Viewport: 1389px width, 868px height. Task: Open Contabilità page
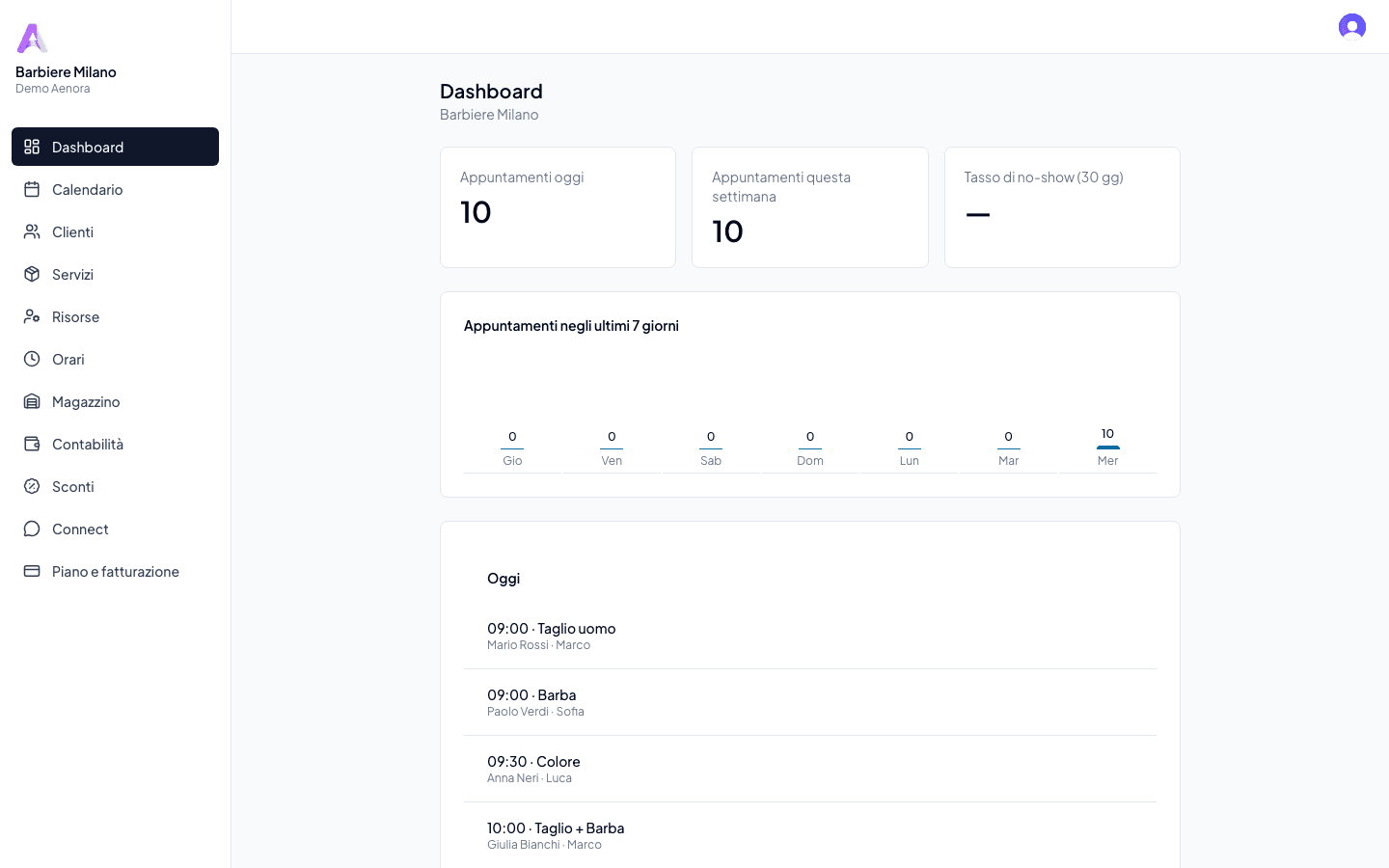(x=115, y=444)
